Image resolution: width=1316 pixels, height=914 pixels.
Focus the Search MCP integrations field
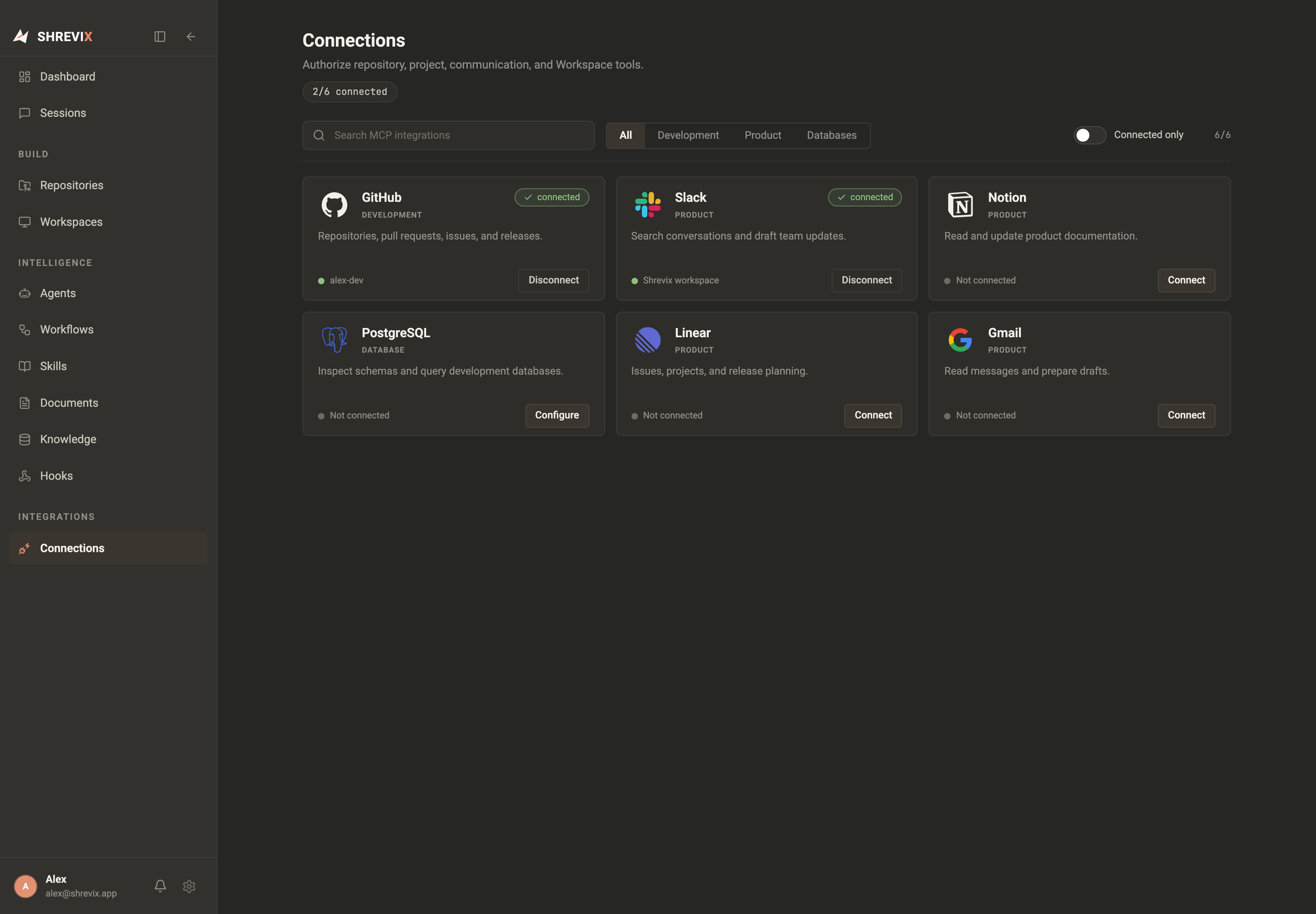448,135
